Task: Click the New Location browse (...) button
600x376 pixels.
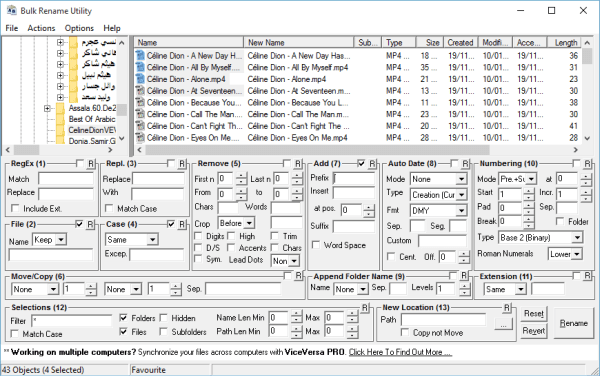Action: (504, 324)
